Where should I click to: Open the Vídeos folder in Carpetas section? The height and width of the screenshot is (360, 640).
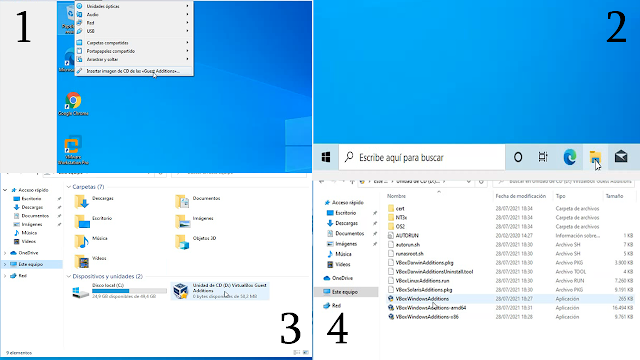(91, 261)
